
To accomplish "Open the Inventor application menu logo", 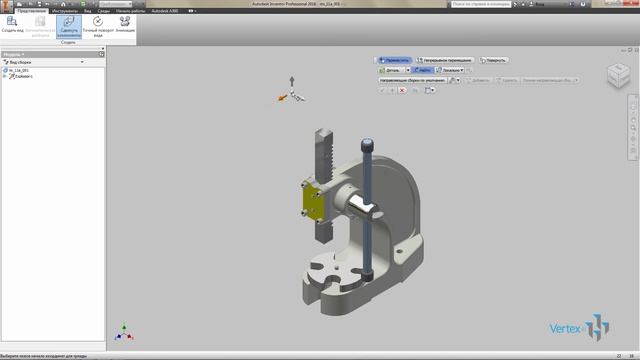I will point(7,7).
